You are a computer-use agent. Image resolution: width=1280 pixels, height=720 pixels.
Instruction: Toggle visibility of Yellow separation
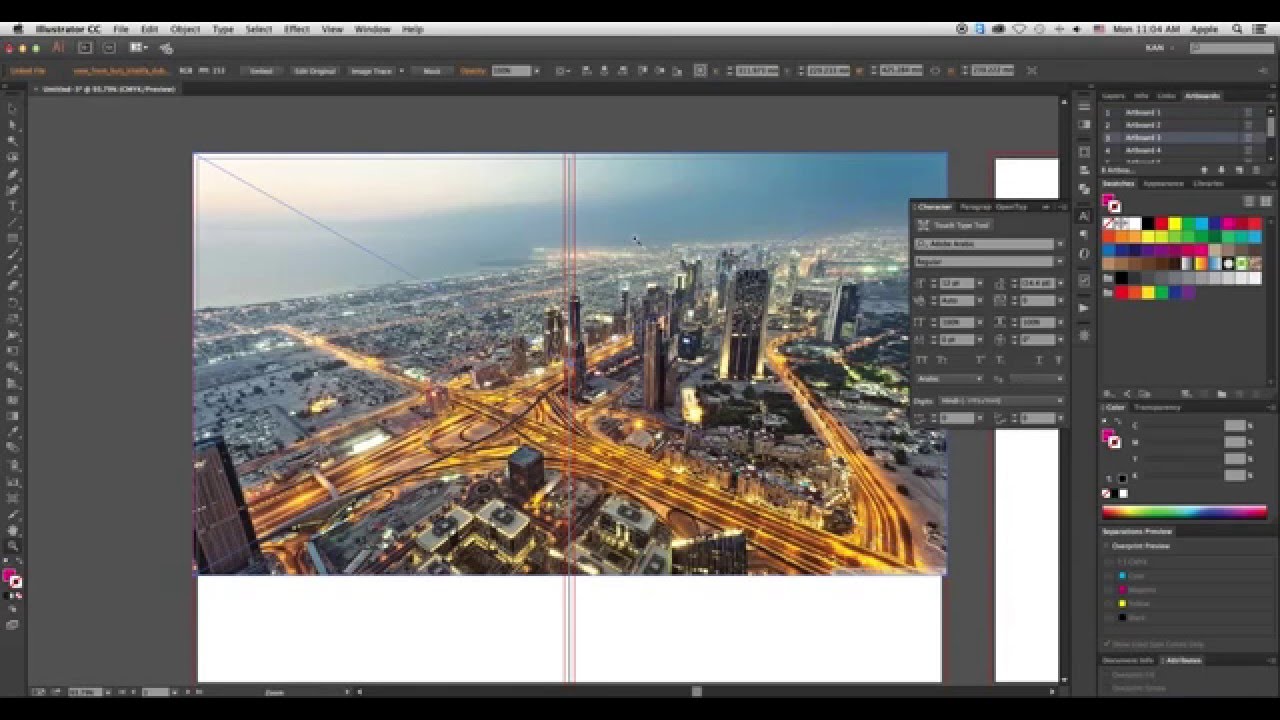pos(1109,604)
